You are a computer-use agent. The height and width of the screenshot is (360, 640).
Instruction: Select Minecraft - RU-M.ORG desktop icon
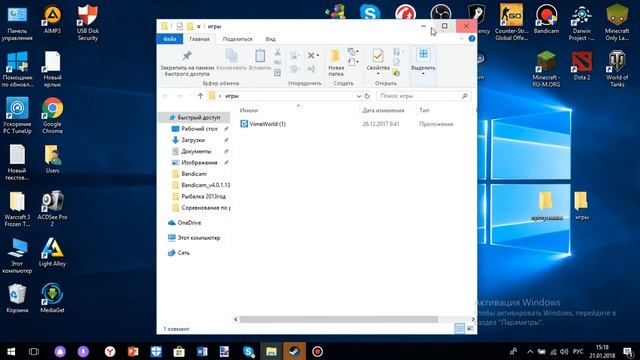tap(546, 69)
